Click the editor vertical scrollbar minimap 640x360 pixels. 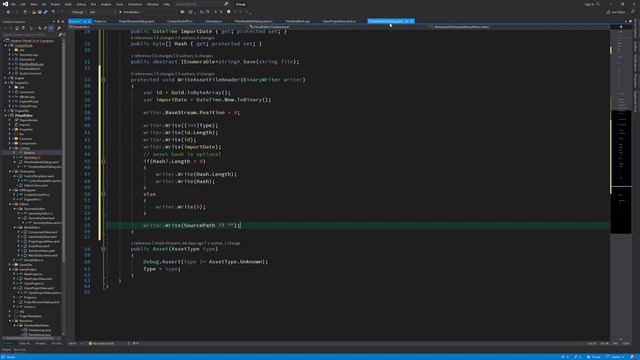(621, 184)
